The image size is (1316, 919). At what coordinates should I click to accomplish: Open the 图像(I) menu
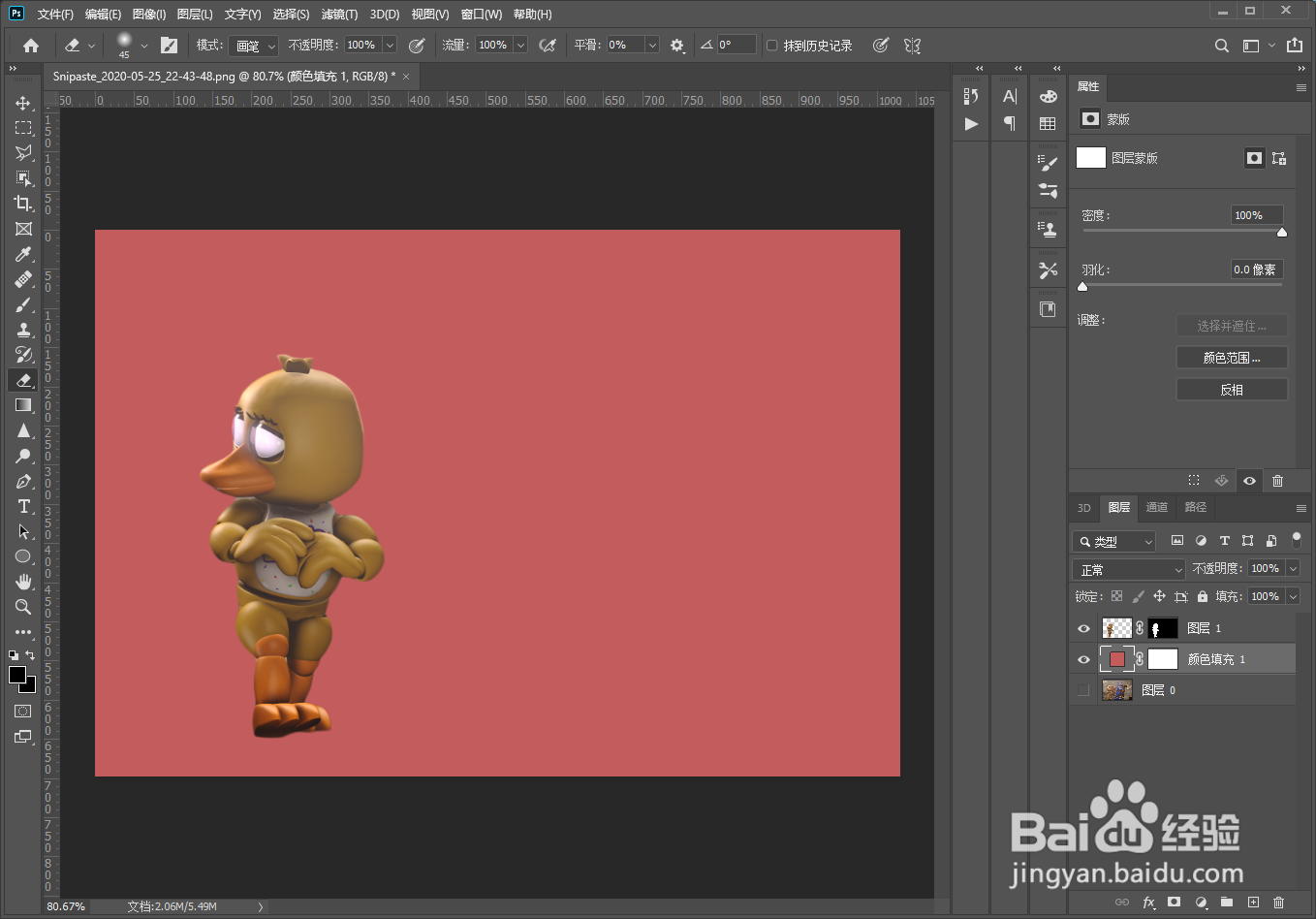[x=149, y=14]
